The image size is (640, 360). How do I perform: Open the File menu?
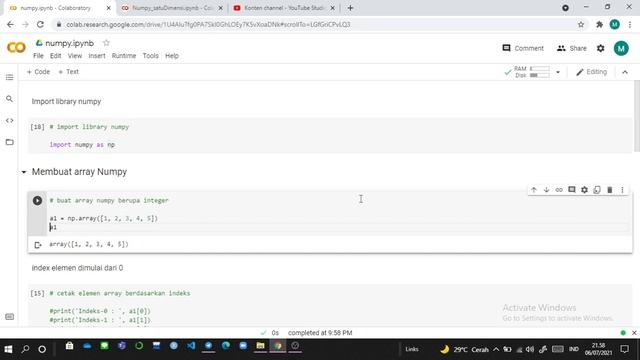point(38,56)
